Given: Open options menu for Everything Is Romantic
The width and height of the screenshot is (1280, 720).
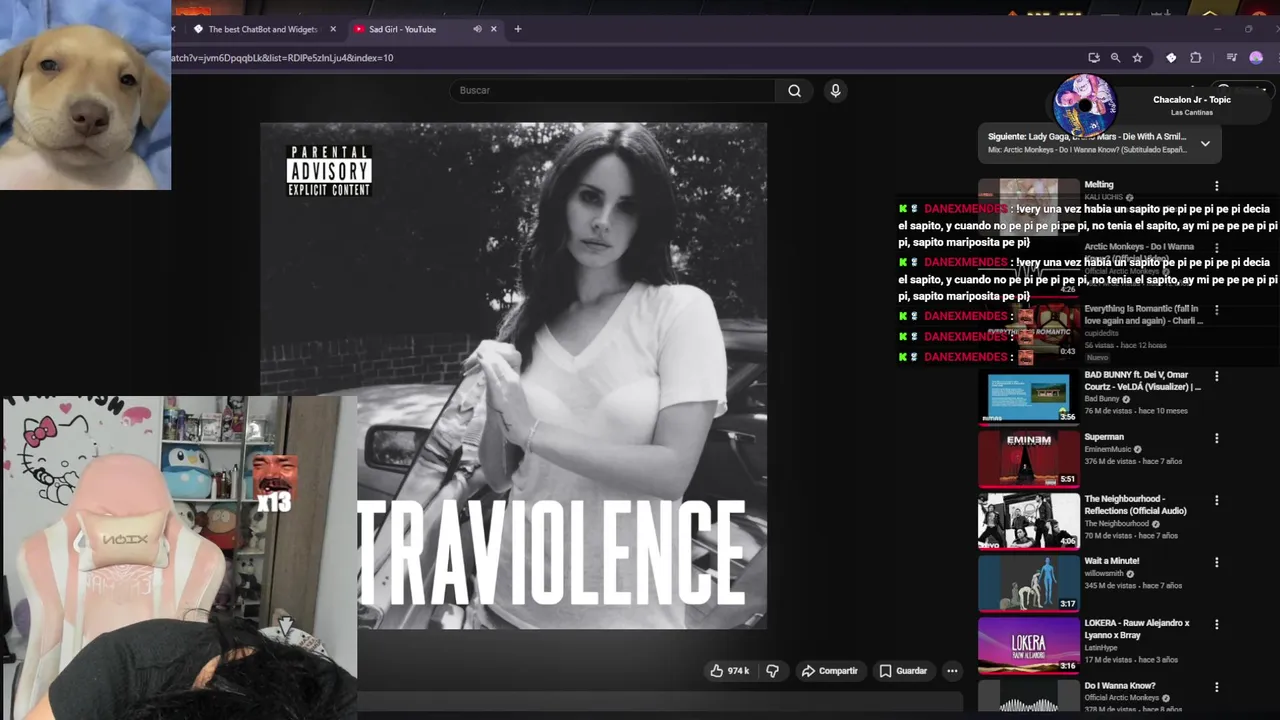Looking at the screenshot, I should [x=1216, y=310].
